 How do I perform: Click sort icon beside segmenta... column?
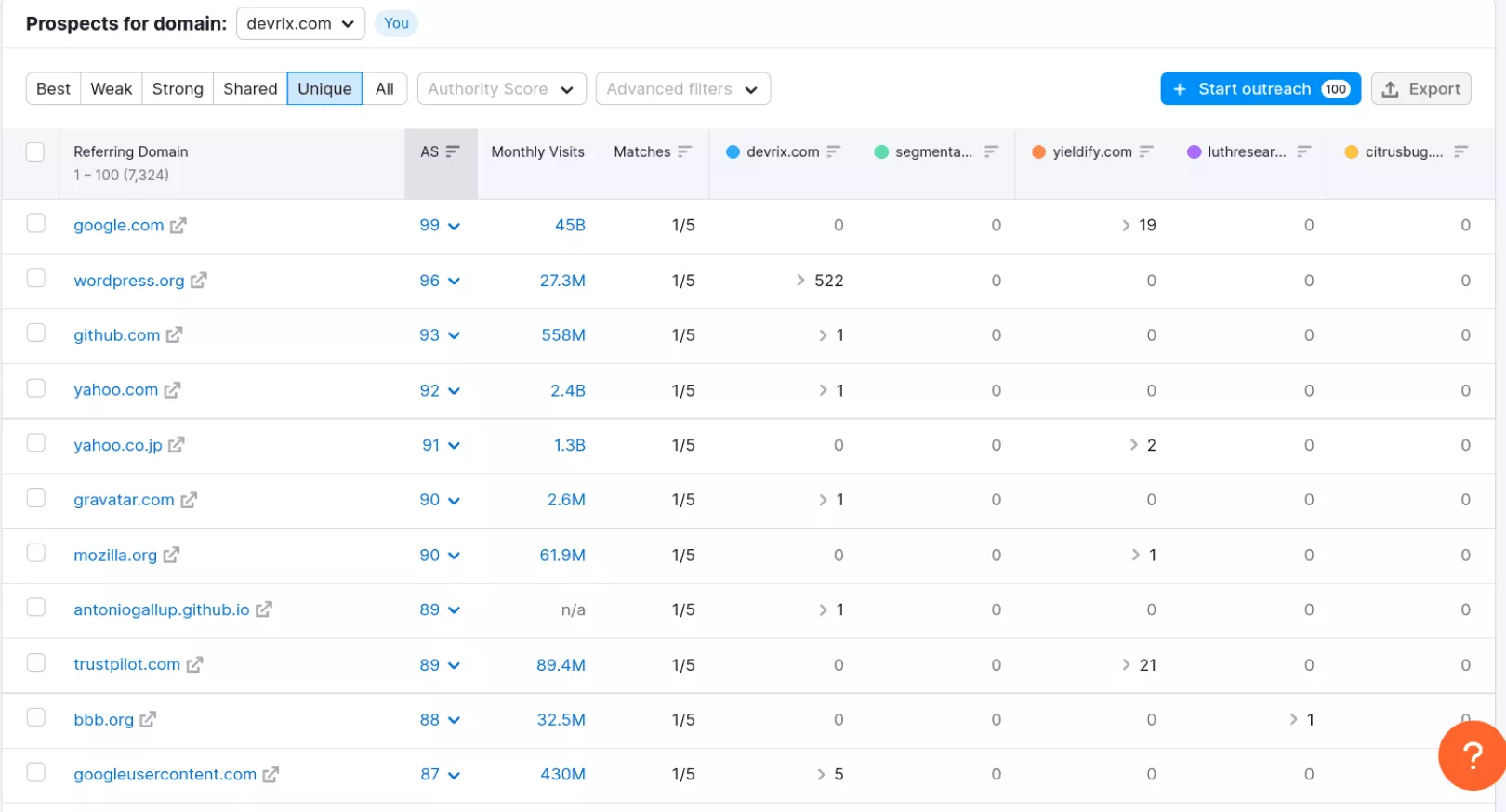click(x=992, y=151)
